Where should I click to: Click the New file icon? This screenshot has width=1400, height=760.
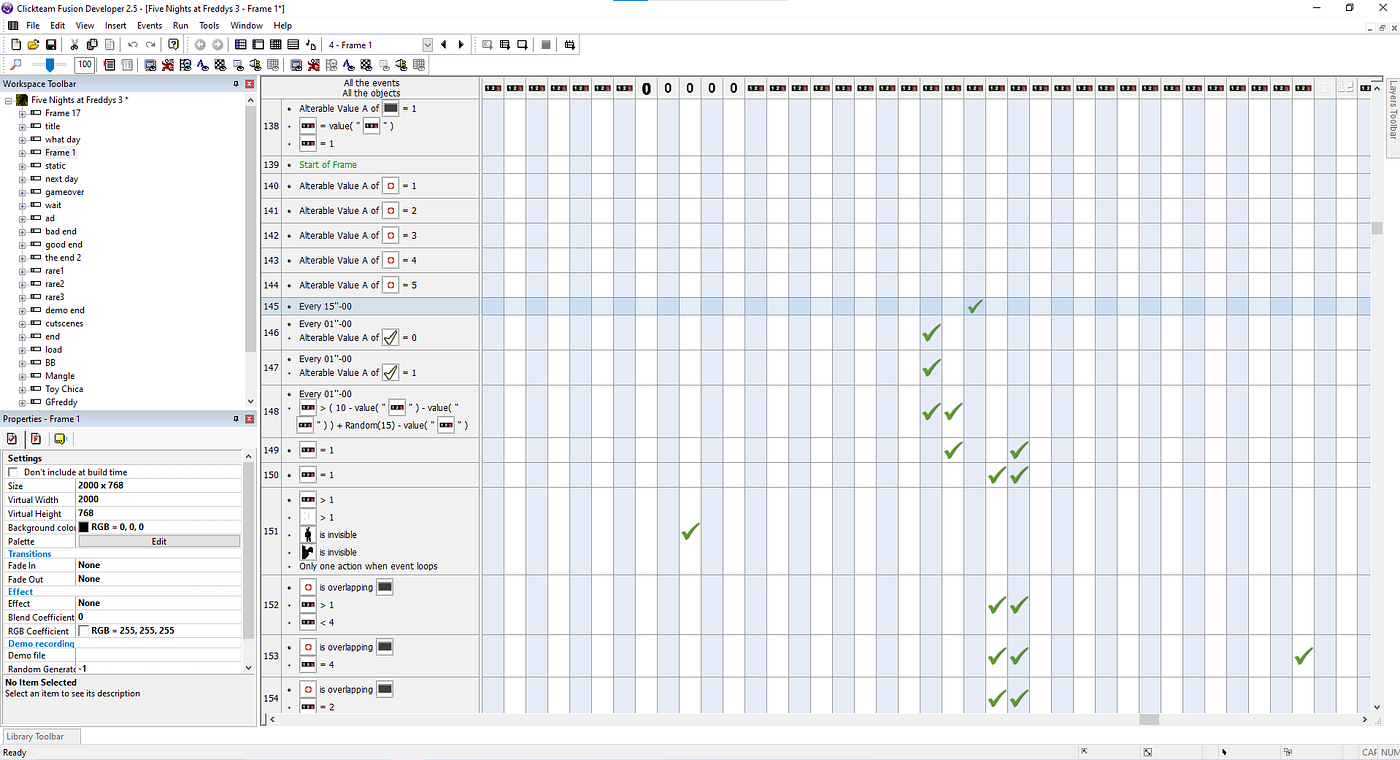coord(16,45)
